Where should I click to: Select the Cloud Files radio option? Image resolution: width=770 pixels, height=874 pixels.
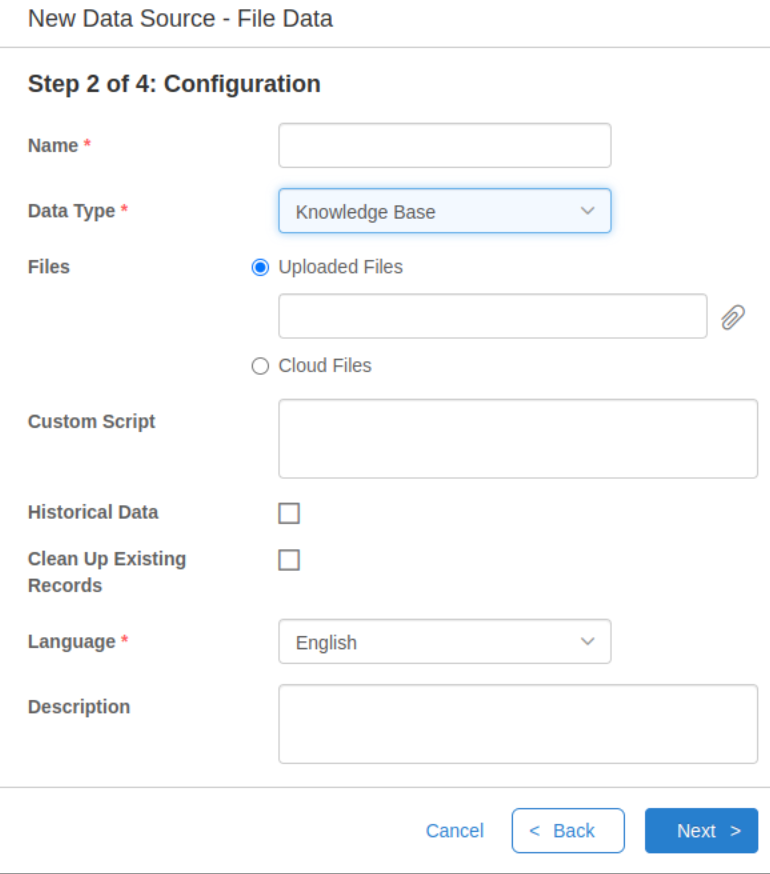[260, 366]
